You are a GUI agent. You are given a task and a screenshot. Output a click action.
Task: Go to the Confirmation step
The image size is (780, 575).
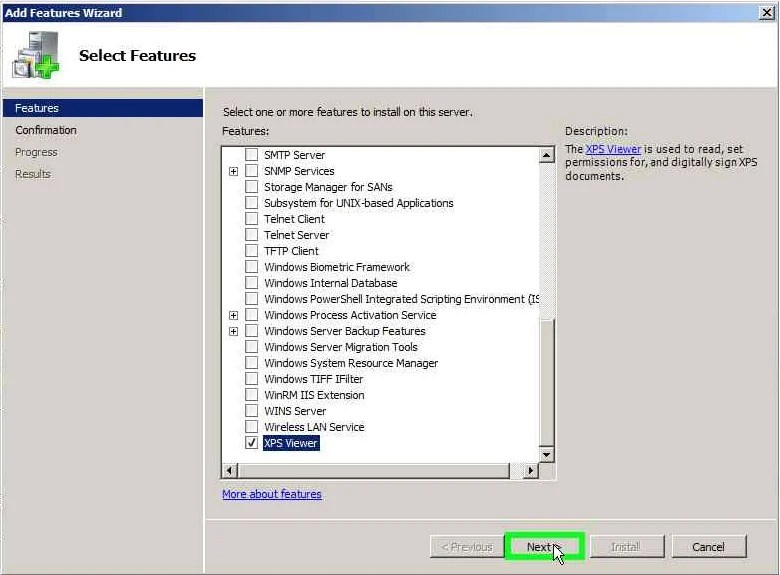coord(46,130)
